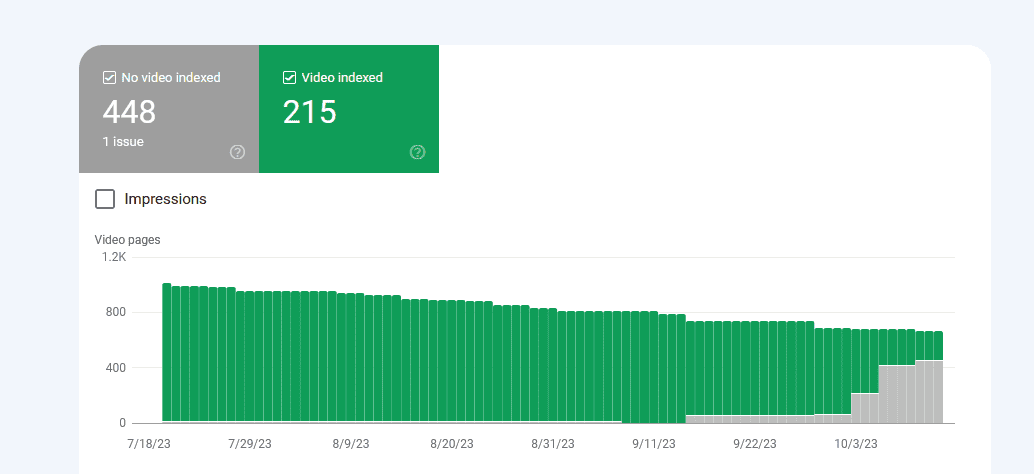The height and width of the screenshot is (474, 1034).
Task: Toggle the Video indexed checkbox
Action: click(289, 77)
